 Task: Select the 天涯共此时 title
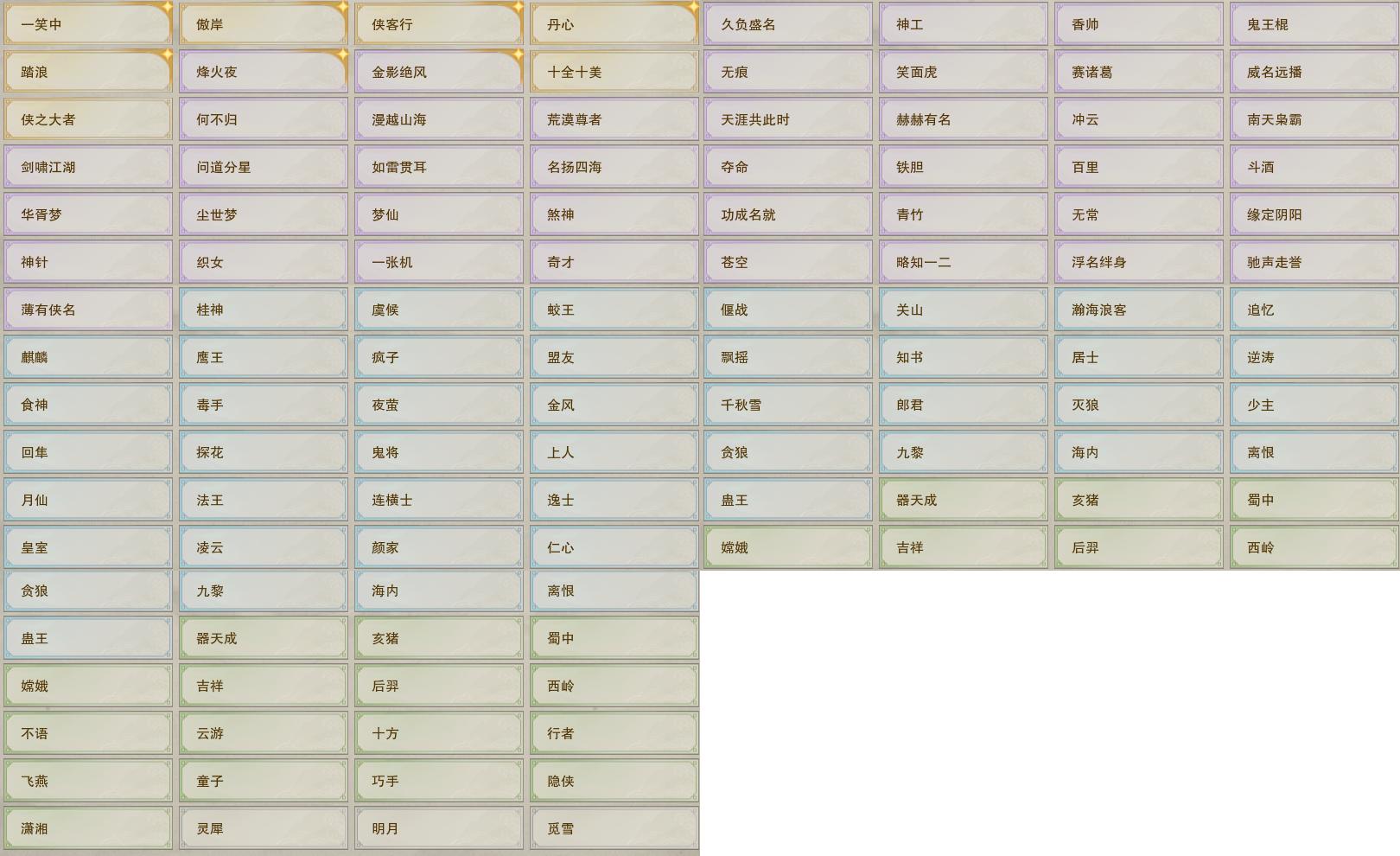coord(787,119)
